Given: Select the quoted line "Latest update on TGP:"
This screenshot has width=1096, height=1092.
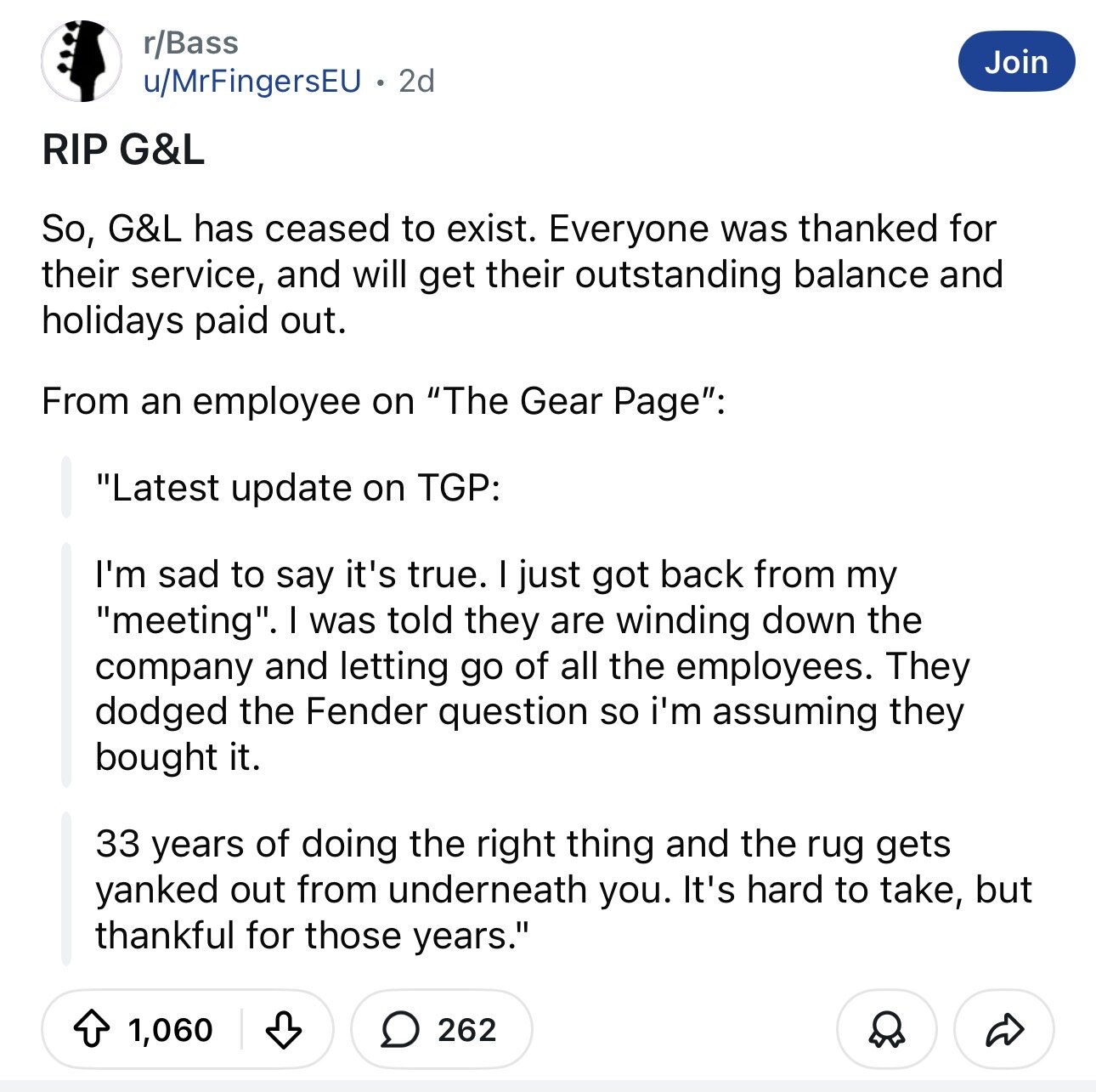Looking at the screenshot, I should click(297, 488).
